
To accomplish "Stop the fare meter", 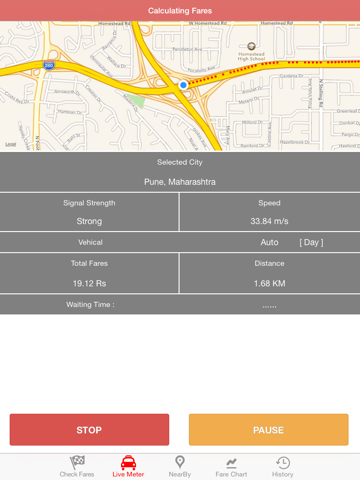I will click(89, 430).
